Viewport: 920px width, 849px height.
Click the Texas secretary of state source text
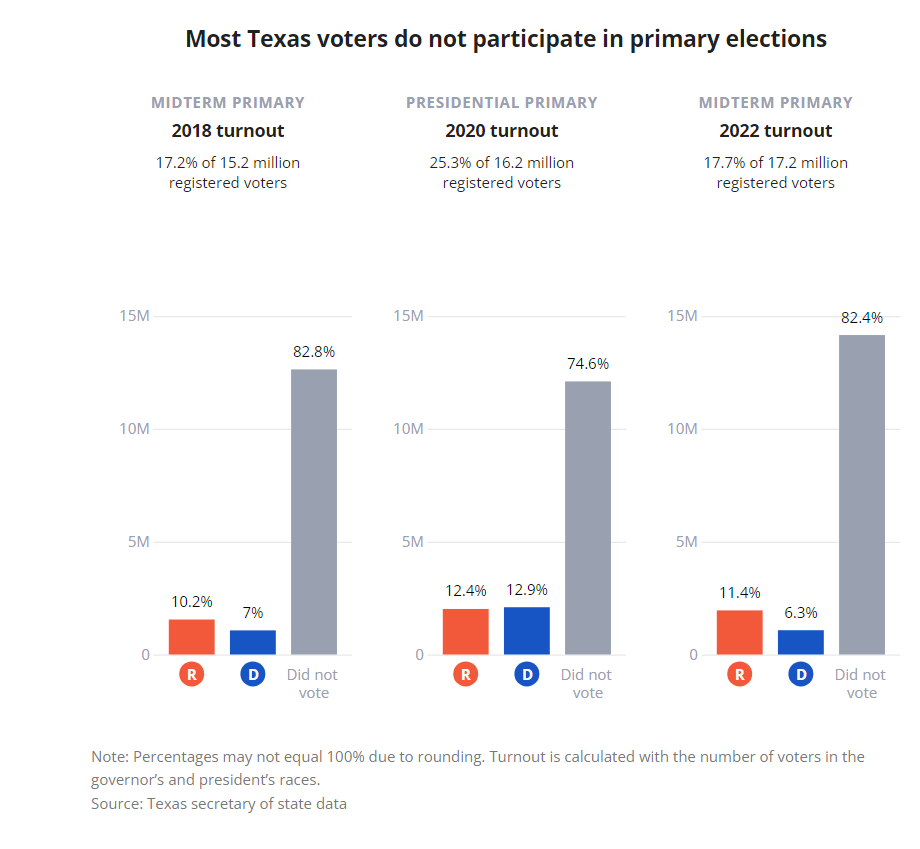coord(219,803)
